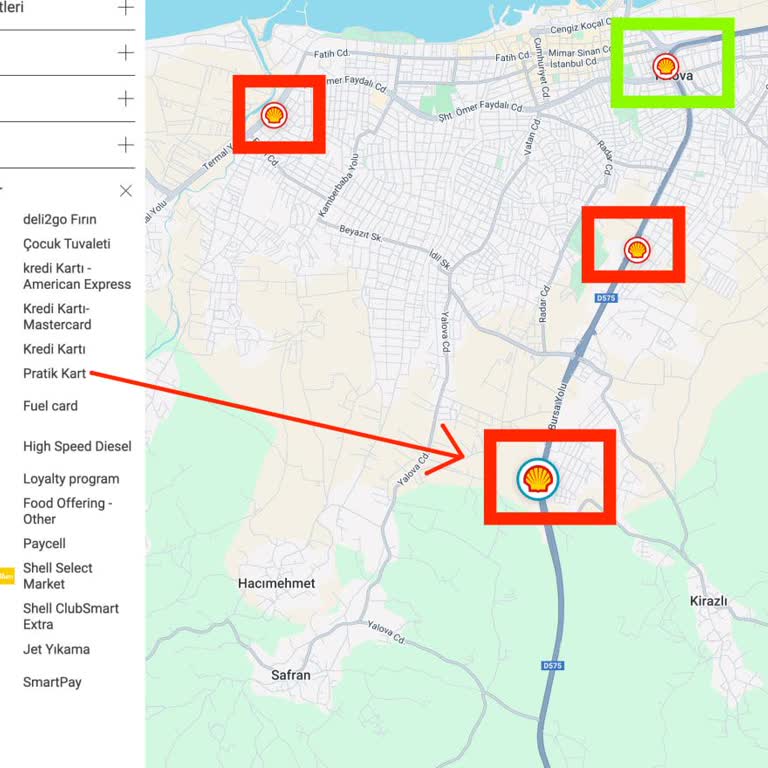
Task: Select the Loyalty program option
Action: coord(71,479)
